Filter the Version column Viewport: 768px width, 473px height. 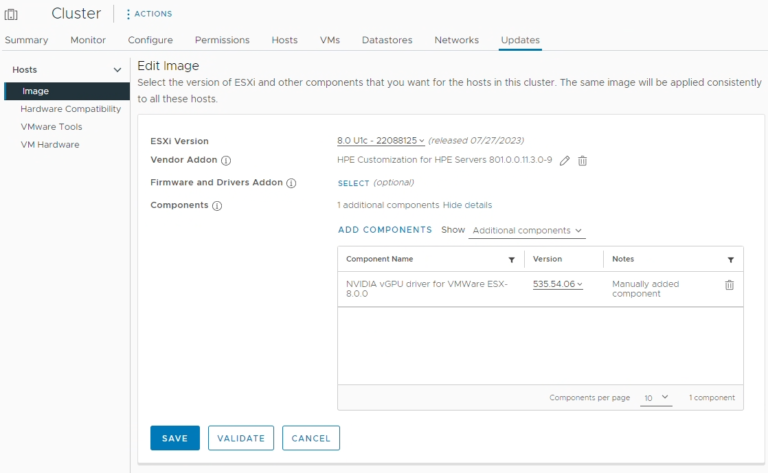[590, 260]
